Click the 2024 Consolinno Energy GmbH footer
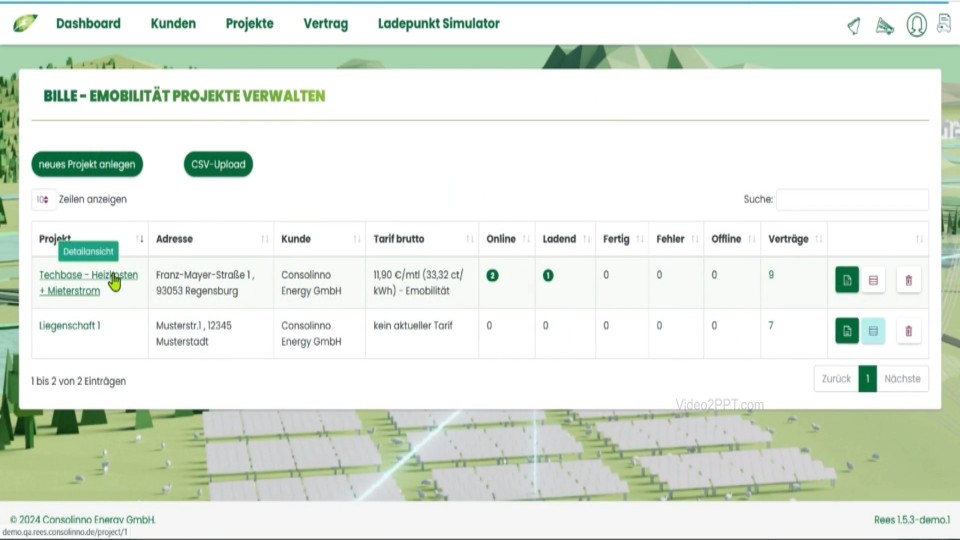This screenshot has width=960, height=540. (x=83, y=520)
